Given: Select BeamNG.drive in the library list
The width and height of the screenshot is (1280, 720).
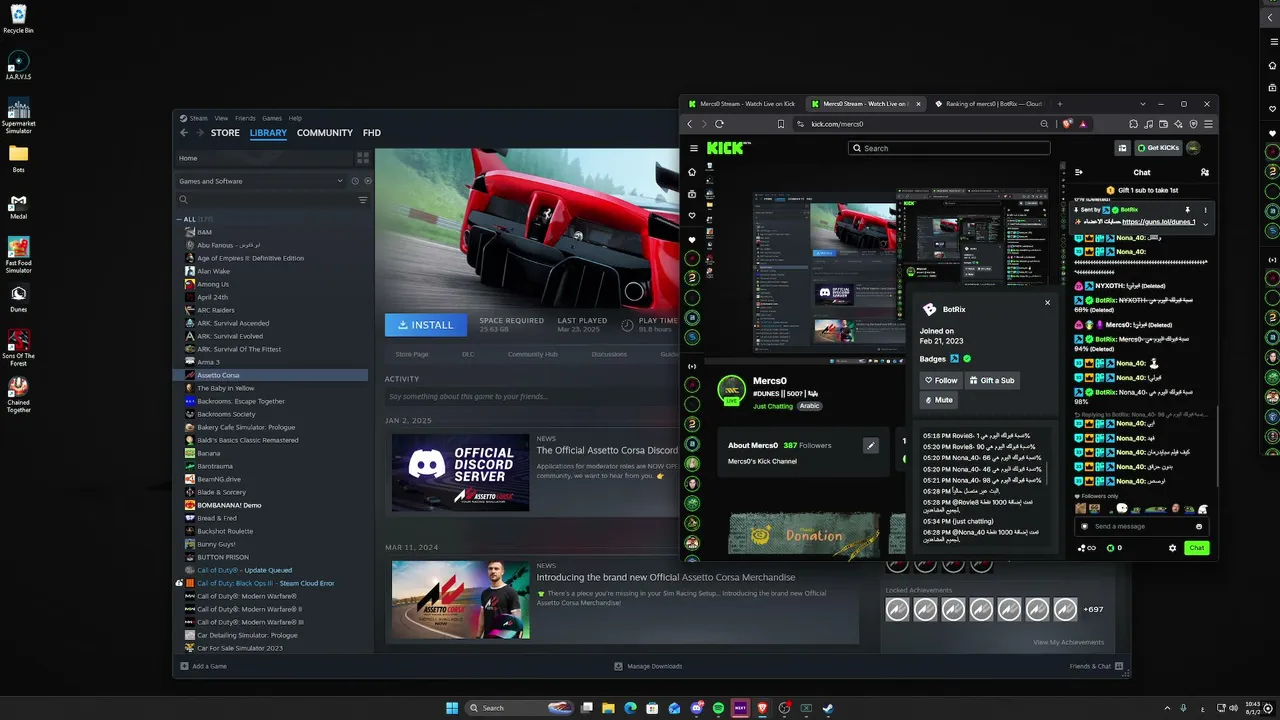Looking at the screenshot, I should click(218, 479).
